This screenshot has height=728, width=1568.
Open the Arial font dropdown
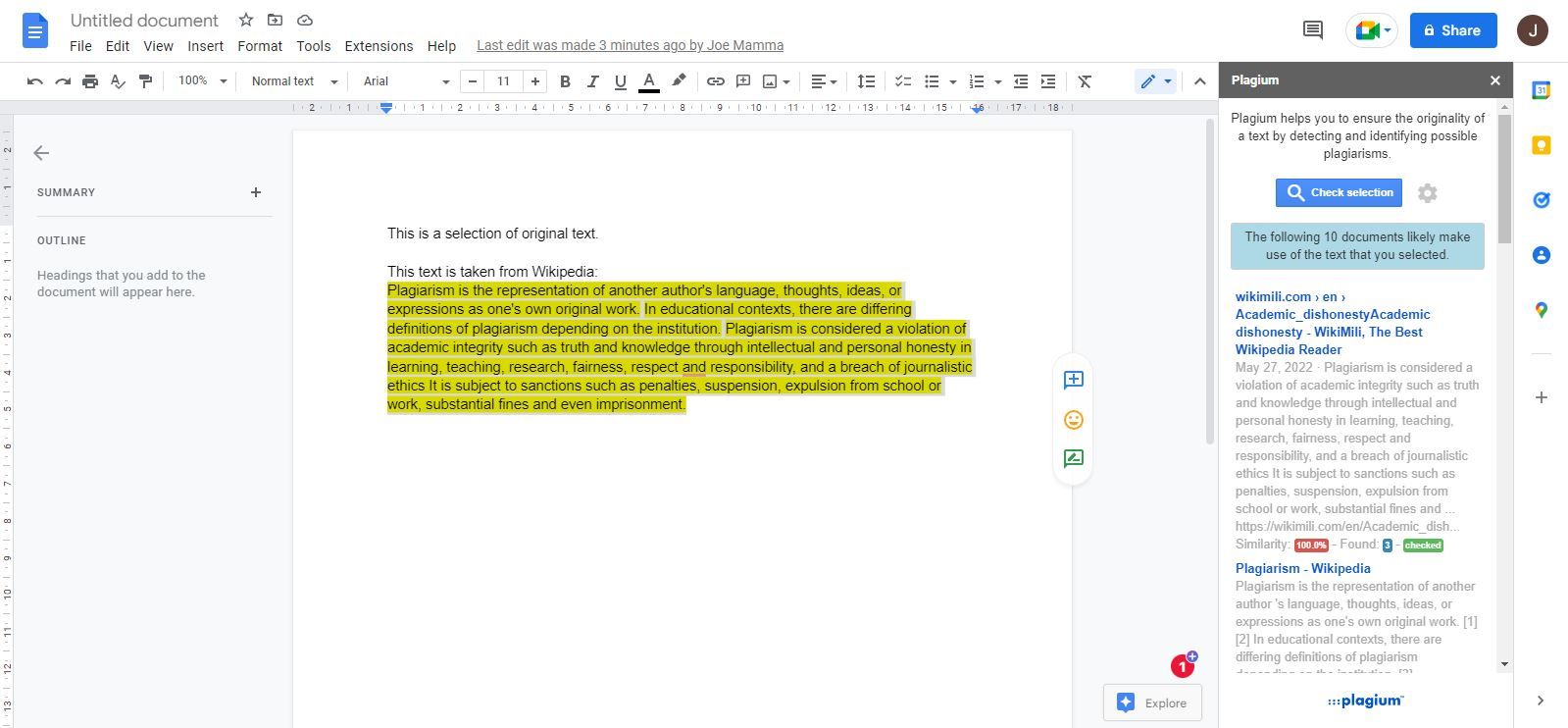click(x=406, y=81)
